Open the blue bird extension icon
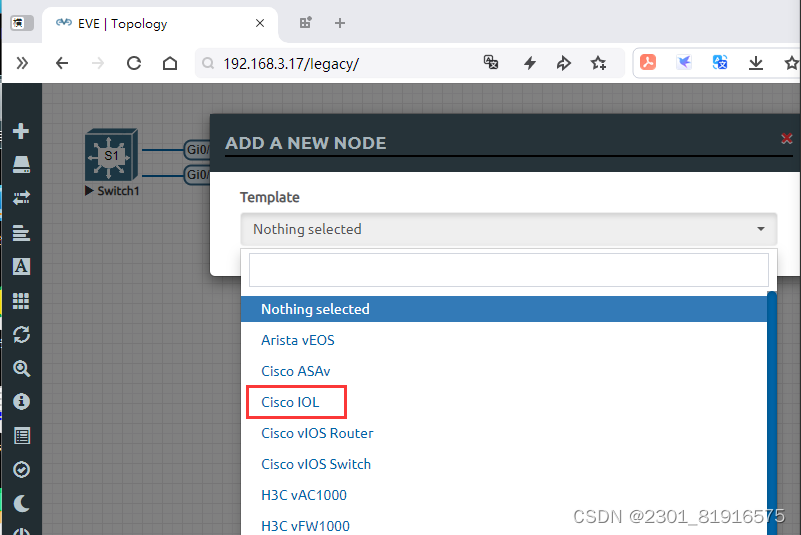The height and width of the screenshot is (535, 801). tap(684, 62)
